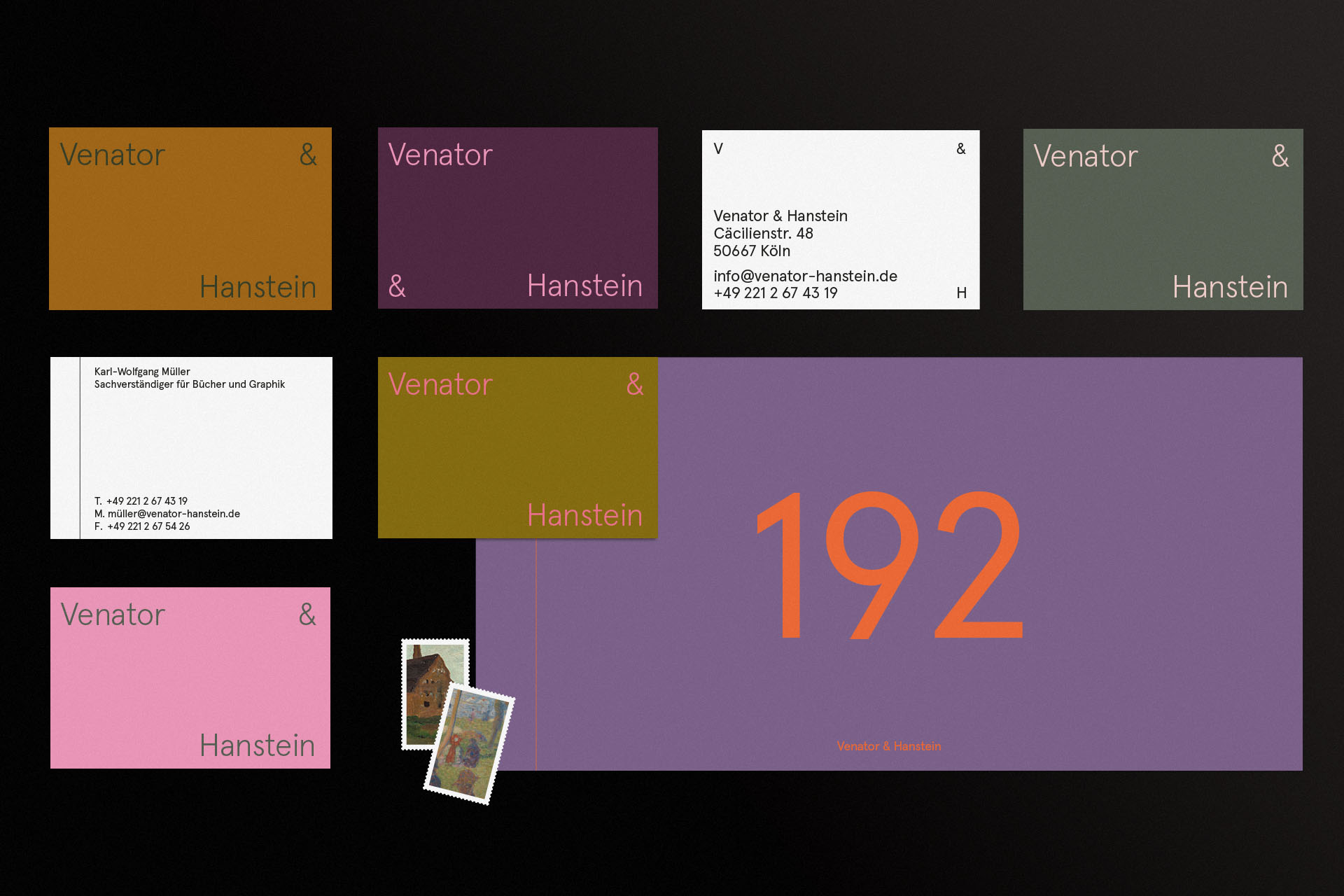Click "Hanstein" on the green card
The width and height of the screenshot is (1344, 896).
[x=1230, y=287]
